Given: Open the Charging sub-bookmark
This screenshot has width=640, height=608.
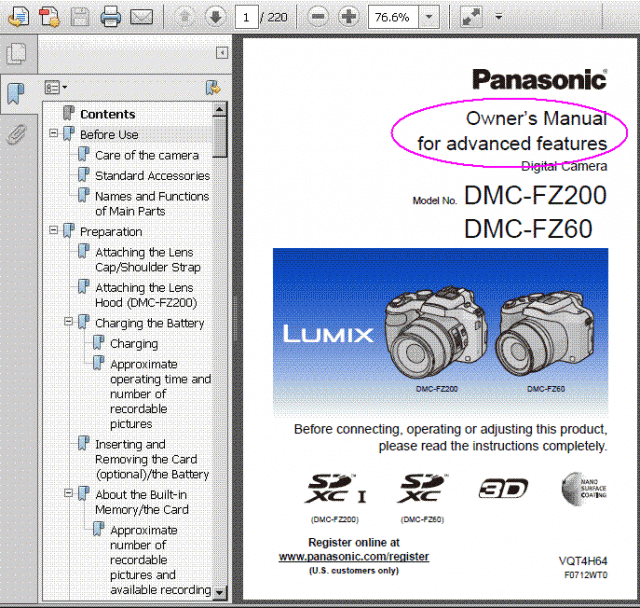Looking at the screenshot, I should tap(134, 344).
